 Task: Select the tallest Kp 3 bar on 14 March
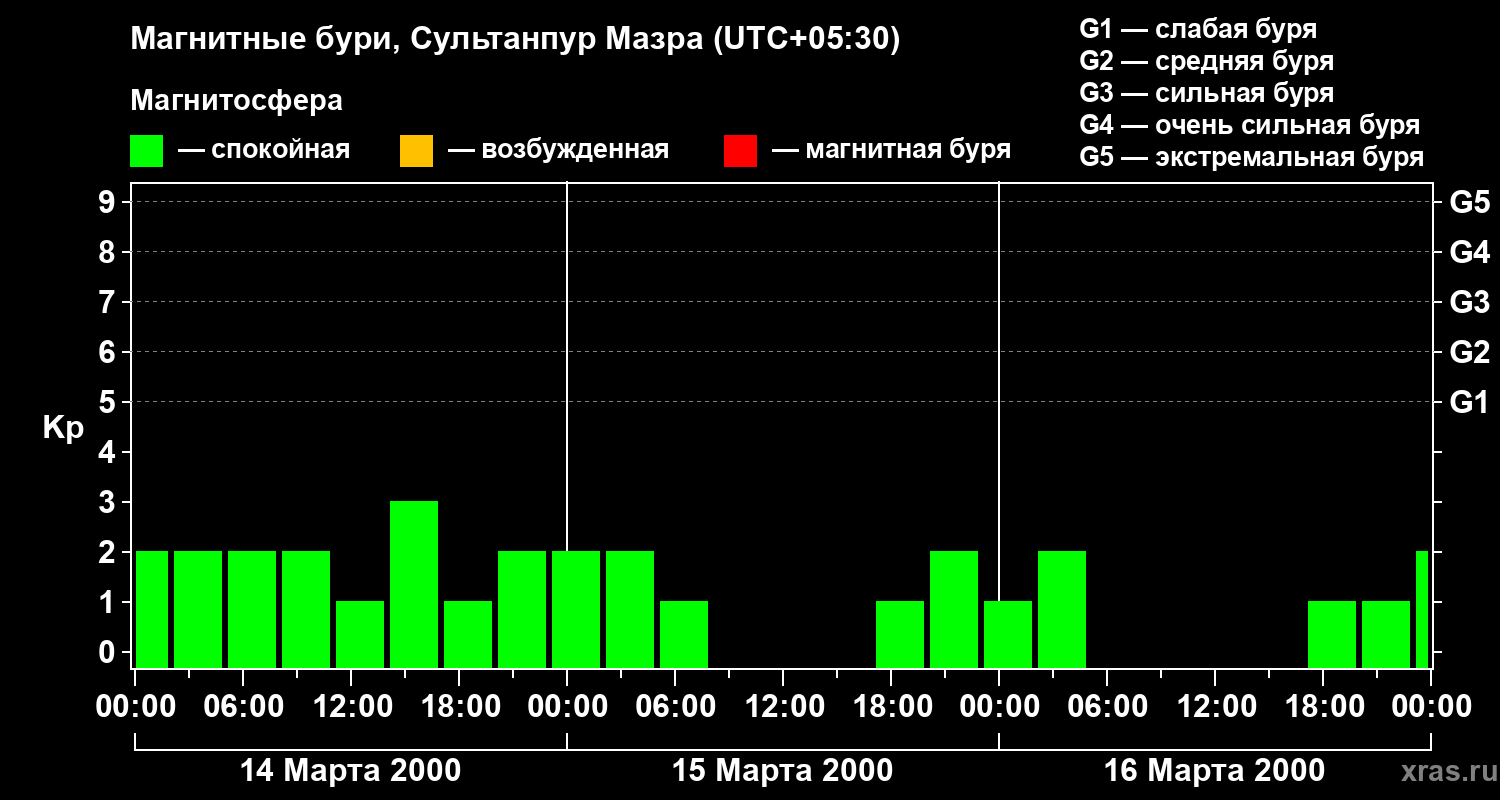point(414,584)
